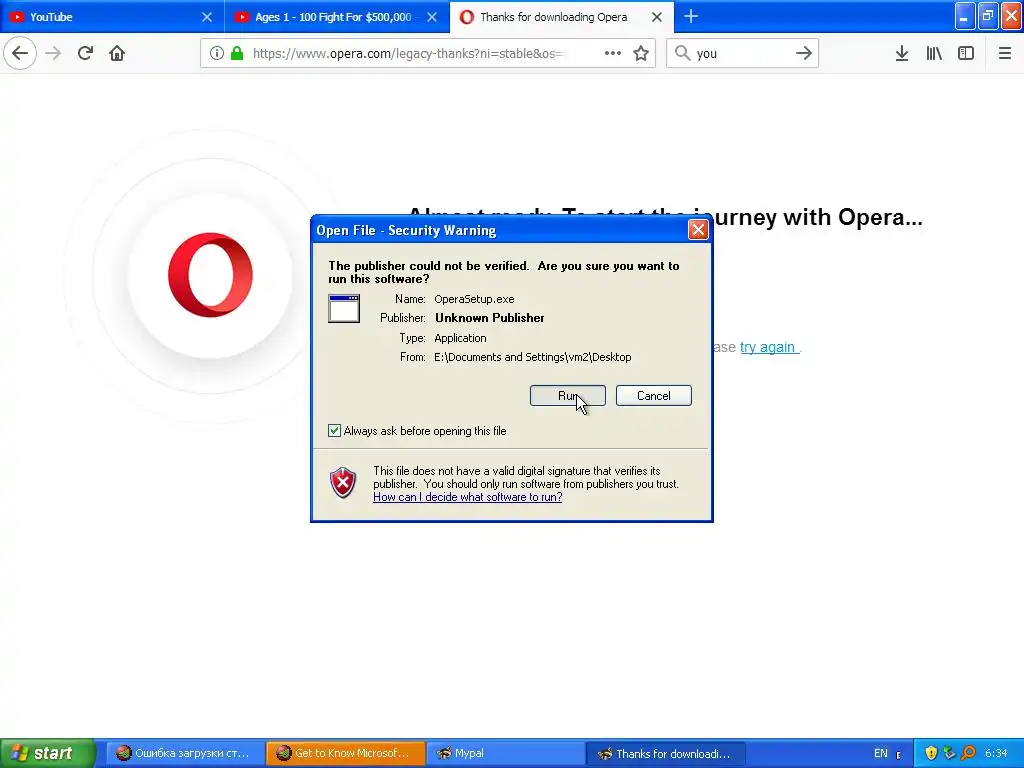Screen dimensions: 1024x768
Task: Click the Unknown Publisher text
Action: [490, 318]
